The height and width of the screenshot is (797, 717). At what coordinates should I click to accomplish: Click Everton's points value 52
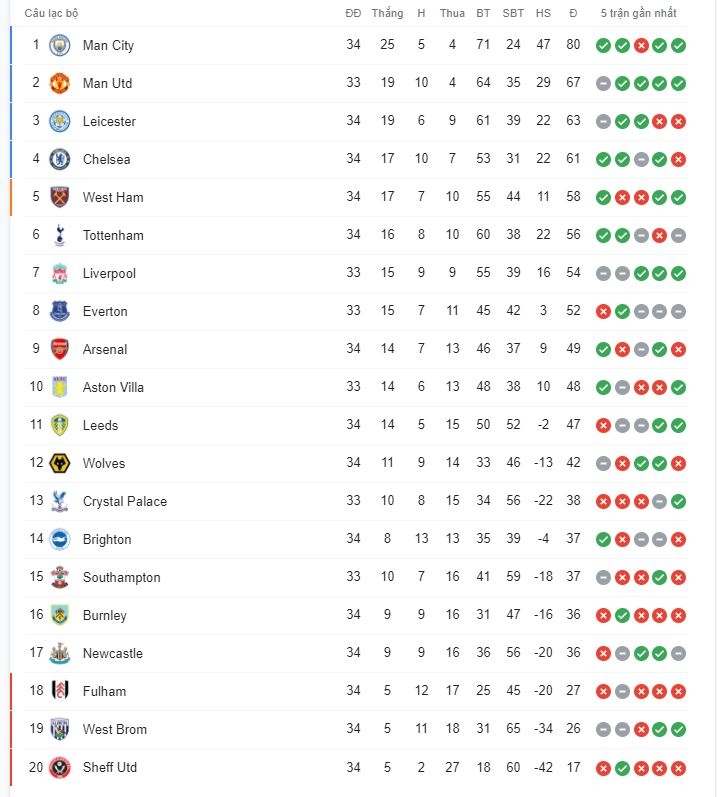pos(573,311)
